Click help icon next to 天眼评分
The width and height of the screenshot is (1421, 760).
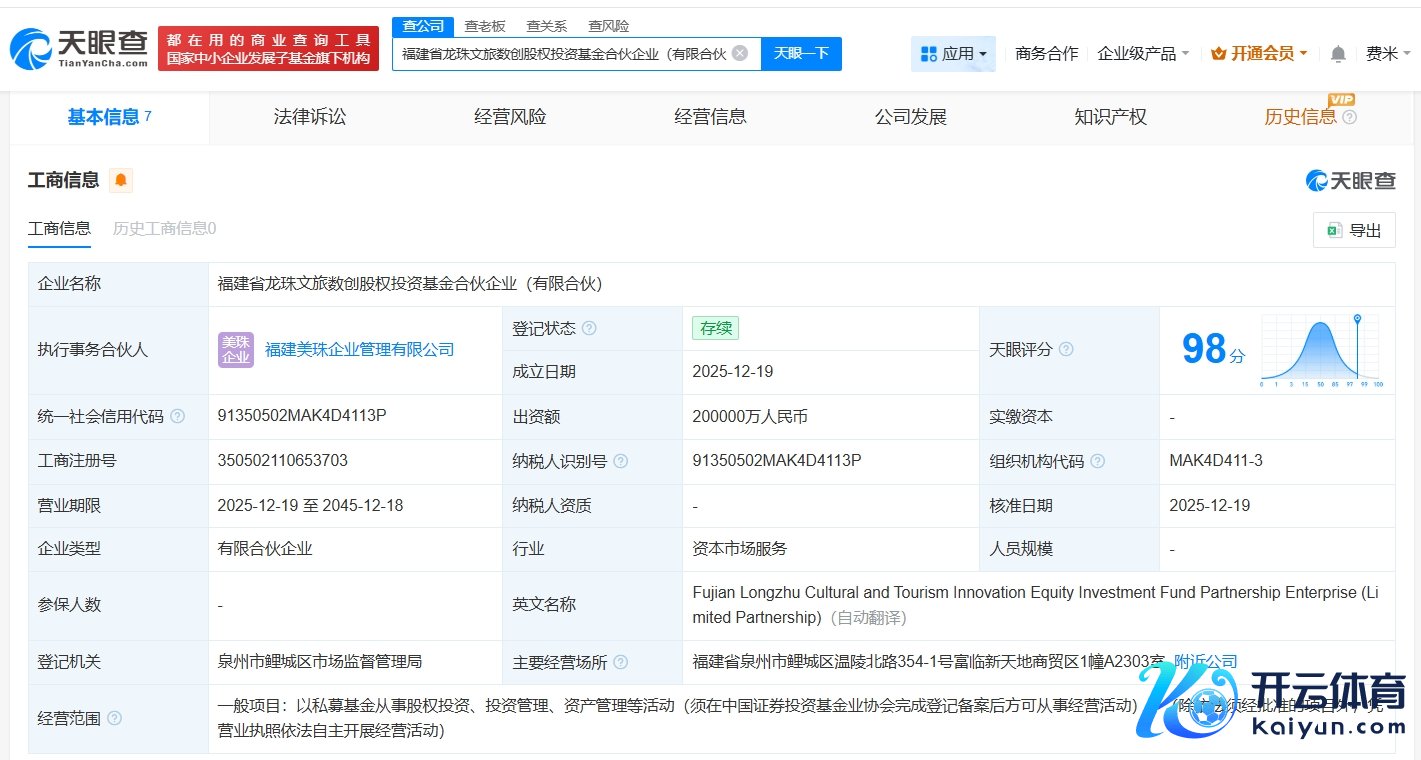tap(1066, 349)
